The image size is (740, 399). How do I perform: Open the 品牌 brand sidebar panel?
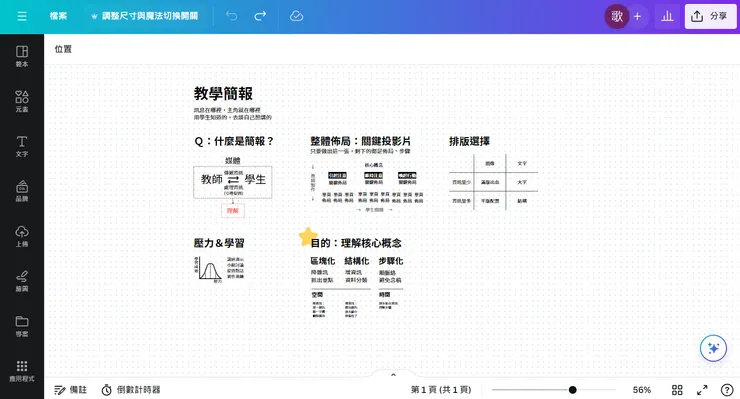pos(22,191)
